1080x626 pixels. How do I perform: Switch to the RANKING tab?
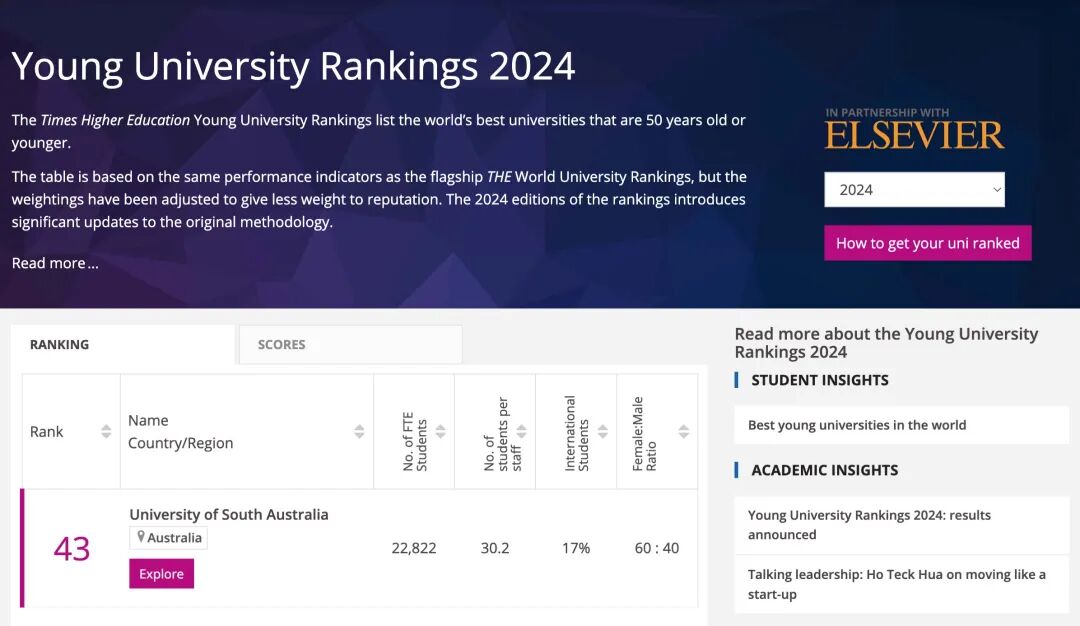tap(123, 344)
